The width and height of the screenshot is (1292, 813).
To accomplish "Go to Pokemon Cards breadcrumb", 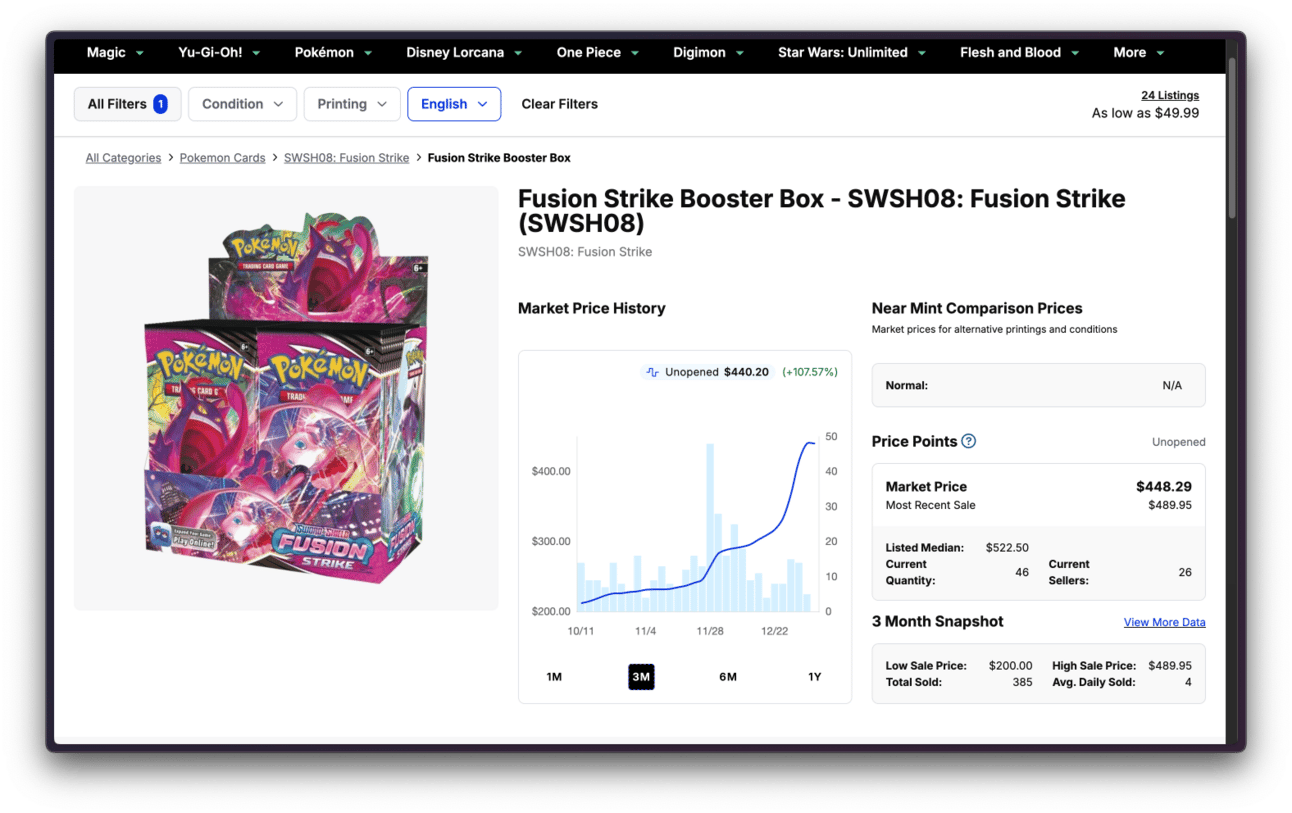I will 222,158.
